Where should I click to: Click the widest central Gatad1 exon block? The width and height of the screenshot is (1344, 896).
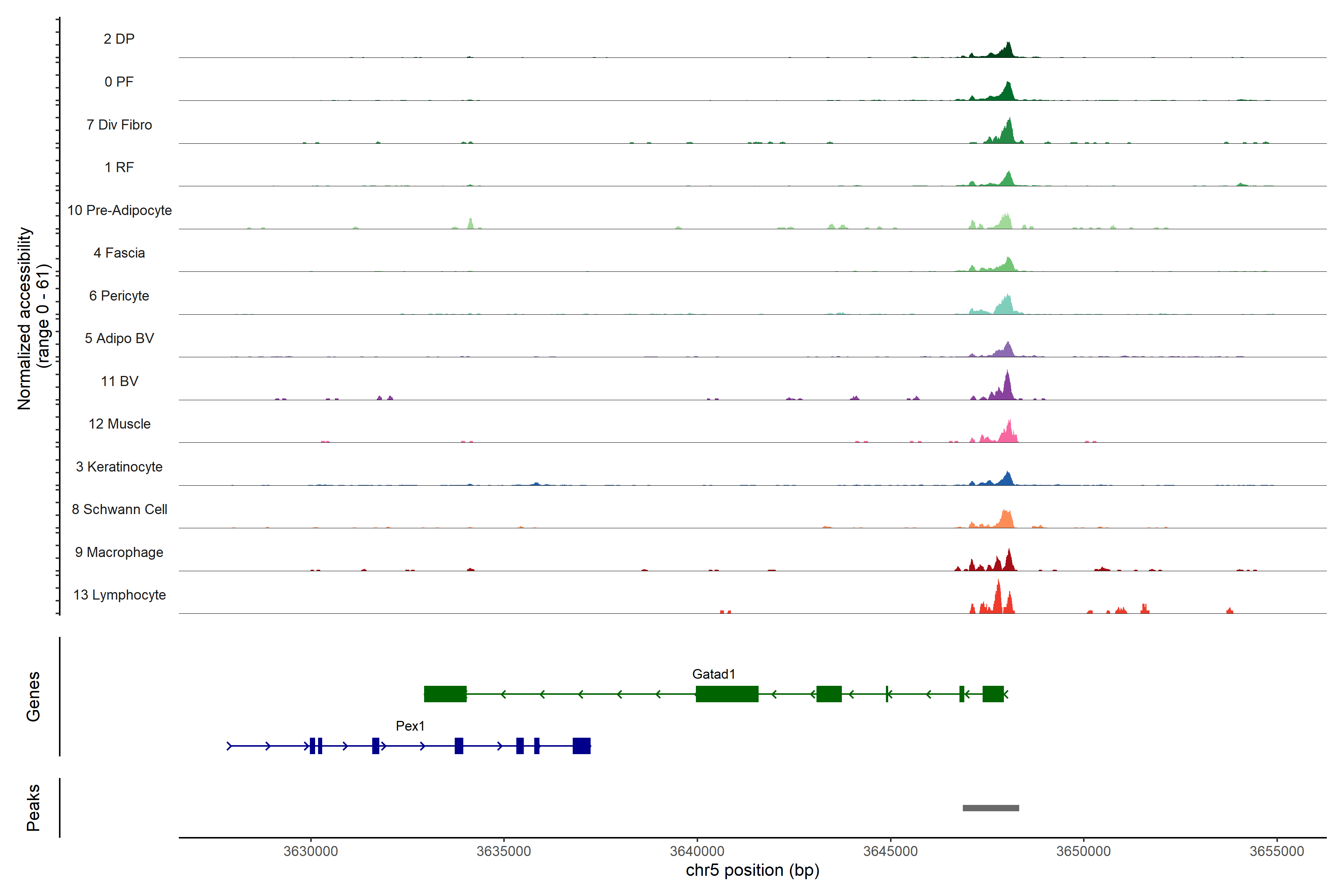click(x=727, y=694)
